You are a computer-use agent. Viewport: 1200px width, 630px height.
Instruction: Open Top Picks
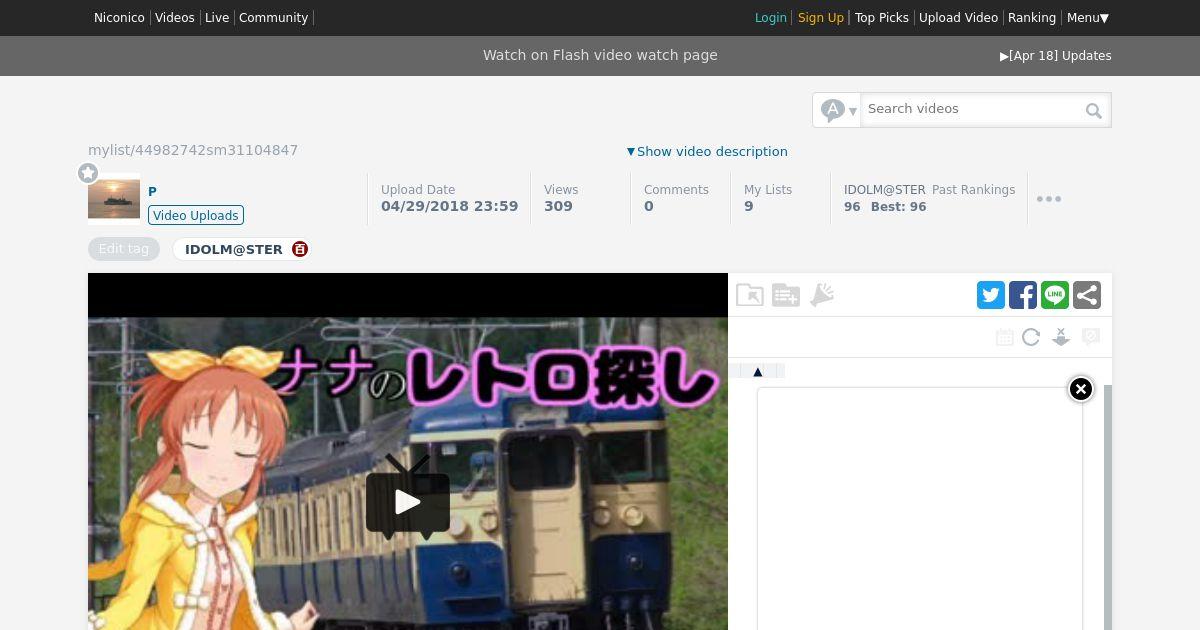click(882, 18)
